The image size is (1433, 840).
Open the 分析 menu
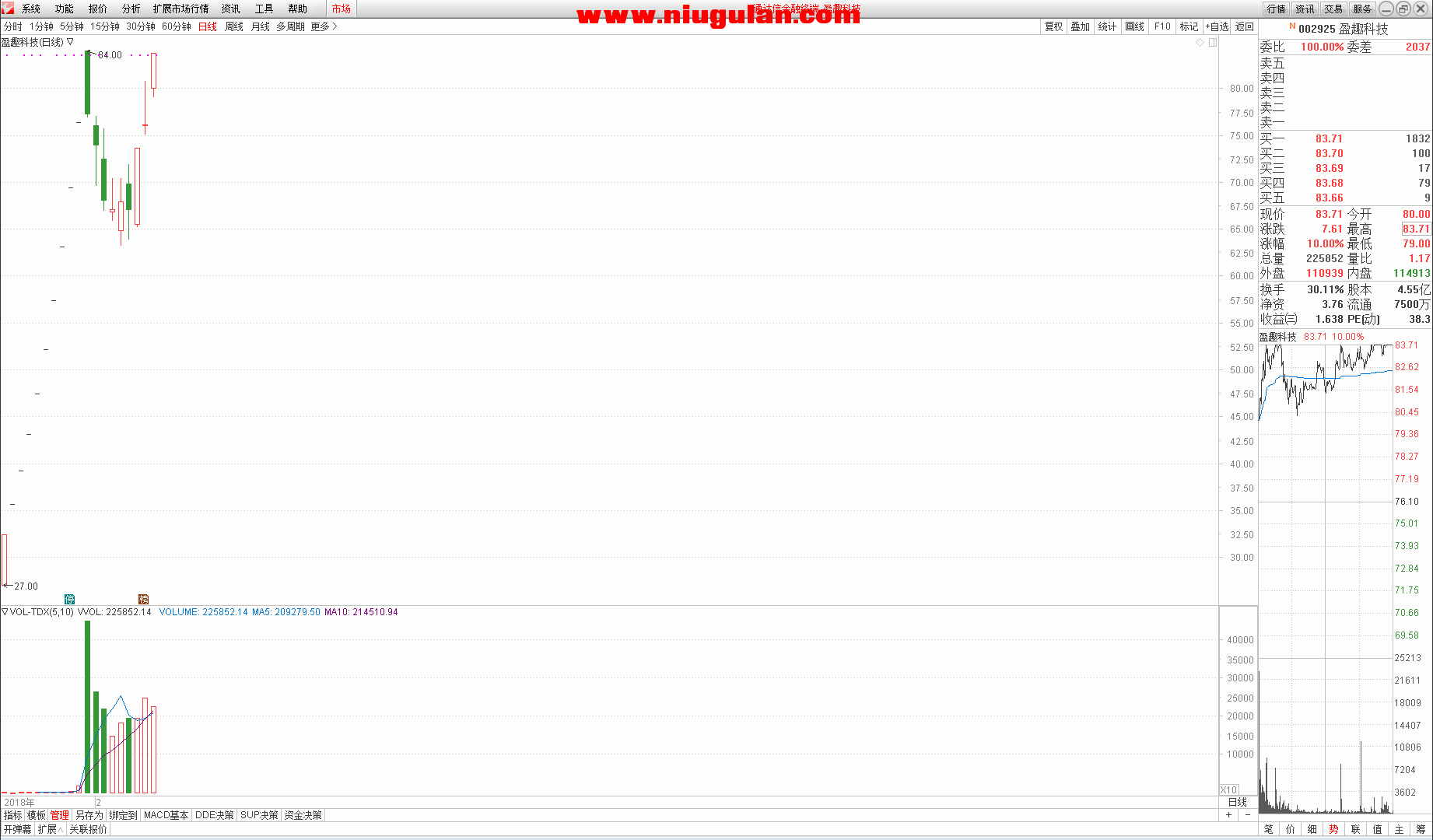click(x=131, y=9)
